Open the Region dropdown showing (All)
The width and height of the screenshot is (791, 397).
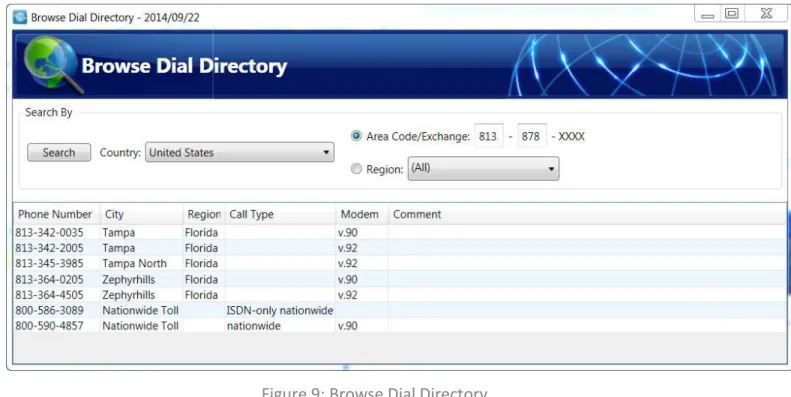pyautogui.click(x=483, y=168)
